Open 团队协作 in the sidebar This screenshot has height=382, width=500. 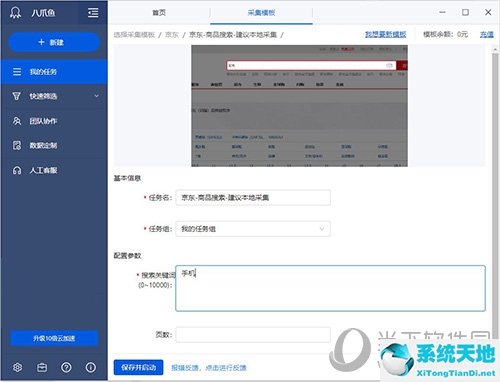pyautogui.click(x=54, y=121)
